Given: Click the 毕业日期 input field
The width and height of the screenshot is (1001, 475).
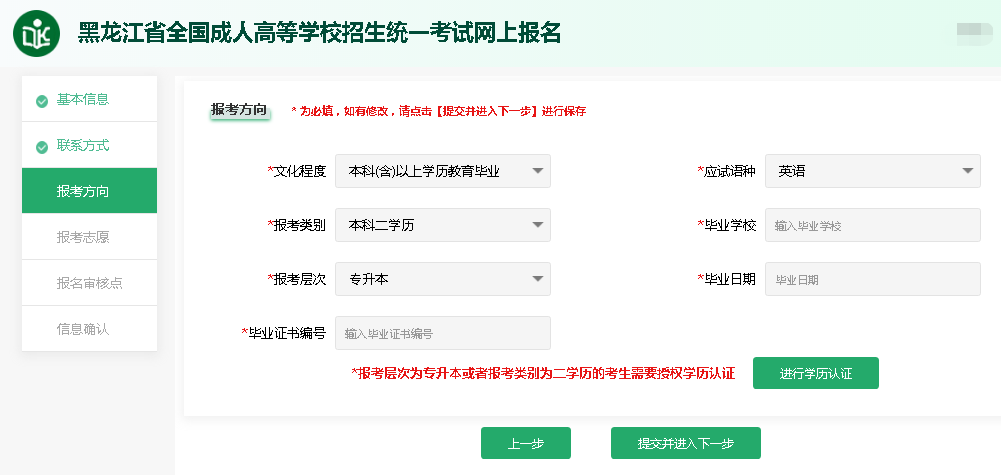Looking at the screenshot, I should [x=872, y=279].
